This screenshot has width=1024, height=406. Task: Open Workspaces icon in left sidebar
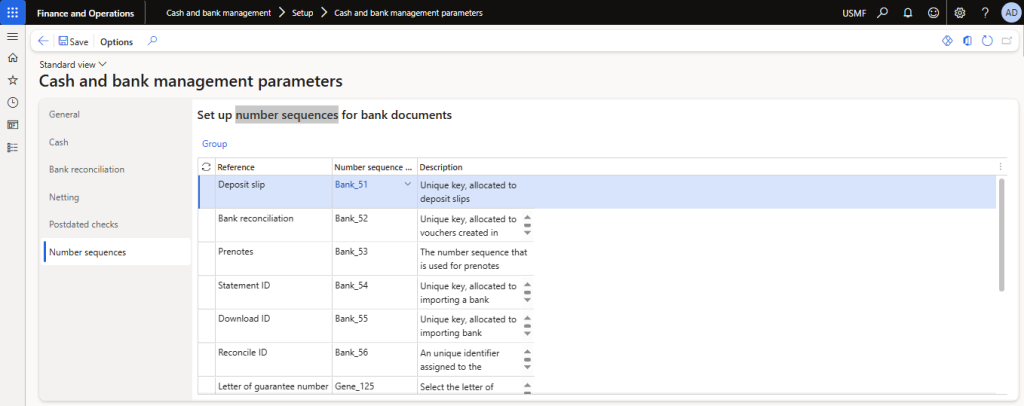pos(12,124)
